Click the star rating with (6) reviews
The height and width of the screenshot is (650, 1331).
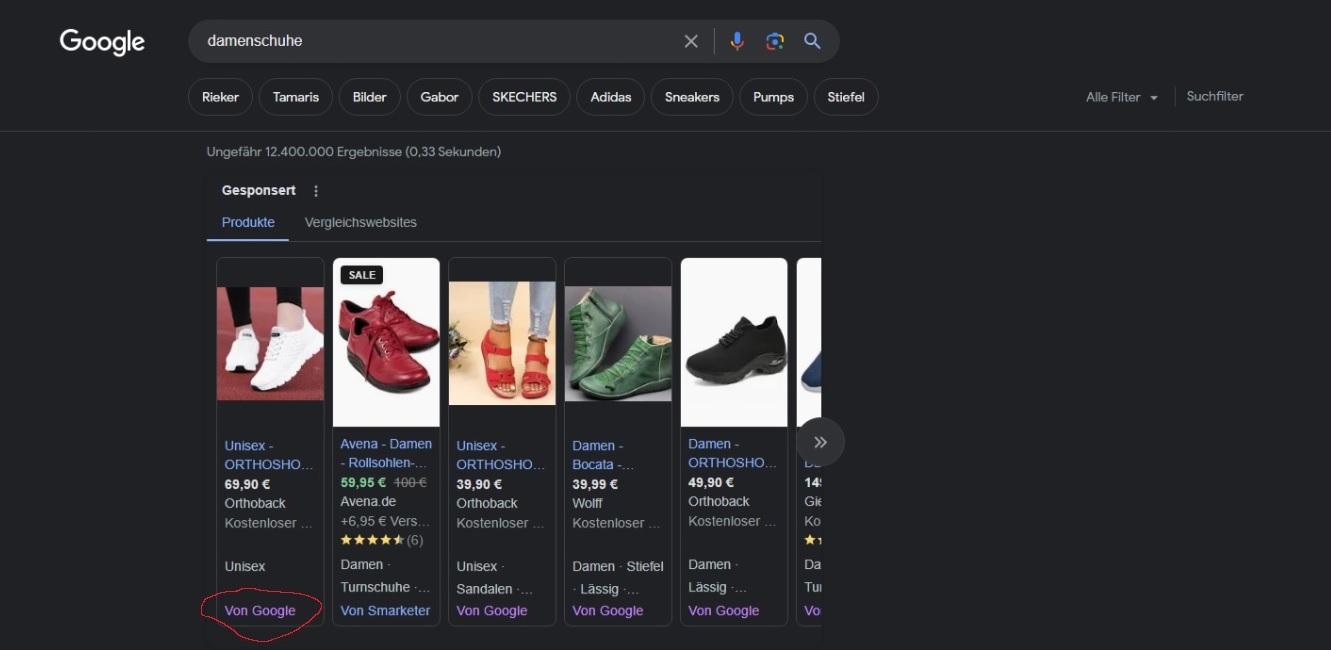[382, 540]
